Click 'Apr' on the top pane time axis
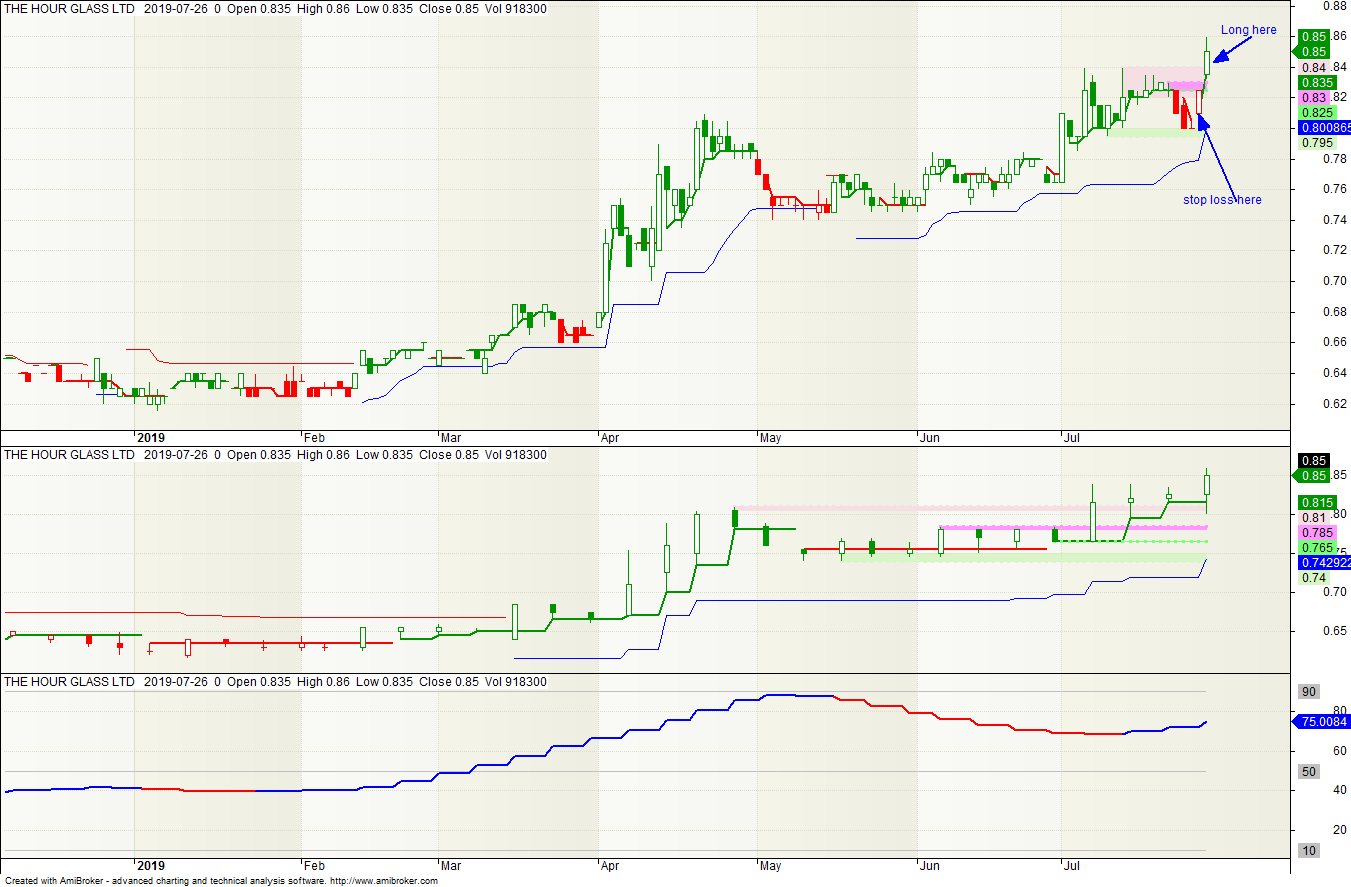Screen dimensions: 1351x887 click(610, 438)
